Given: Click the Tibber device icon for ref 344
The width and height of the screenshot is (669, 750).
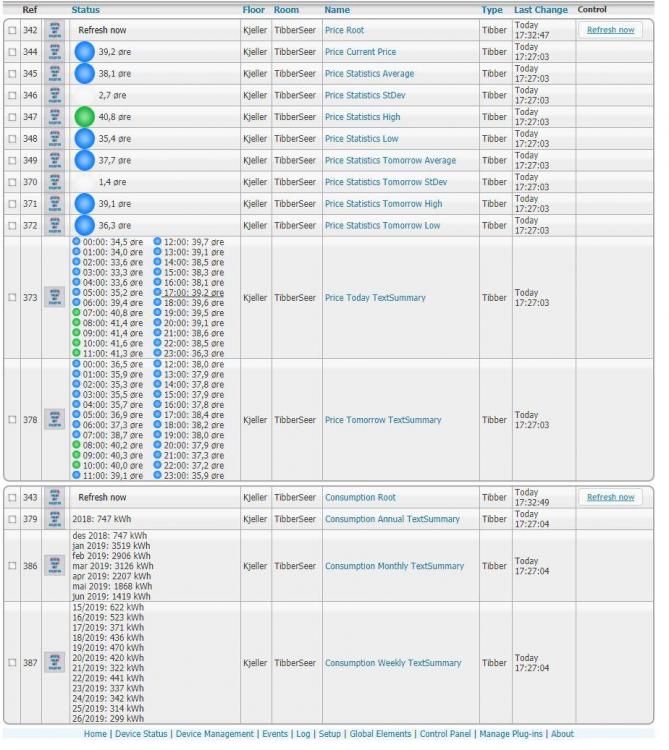Looking at the screenshot, I should (x=55, y=52).
